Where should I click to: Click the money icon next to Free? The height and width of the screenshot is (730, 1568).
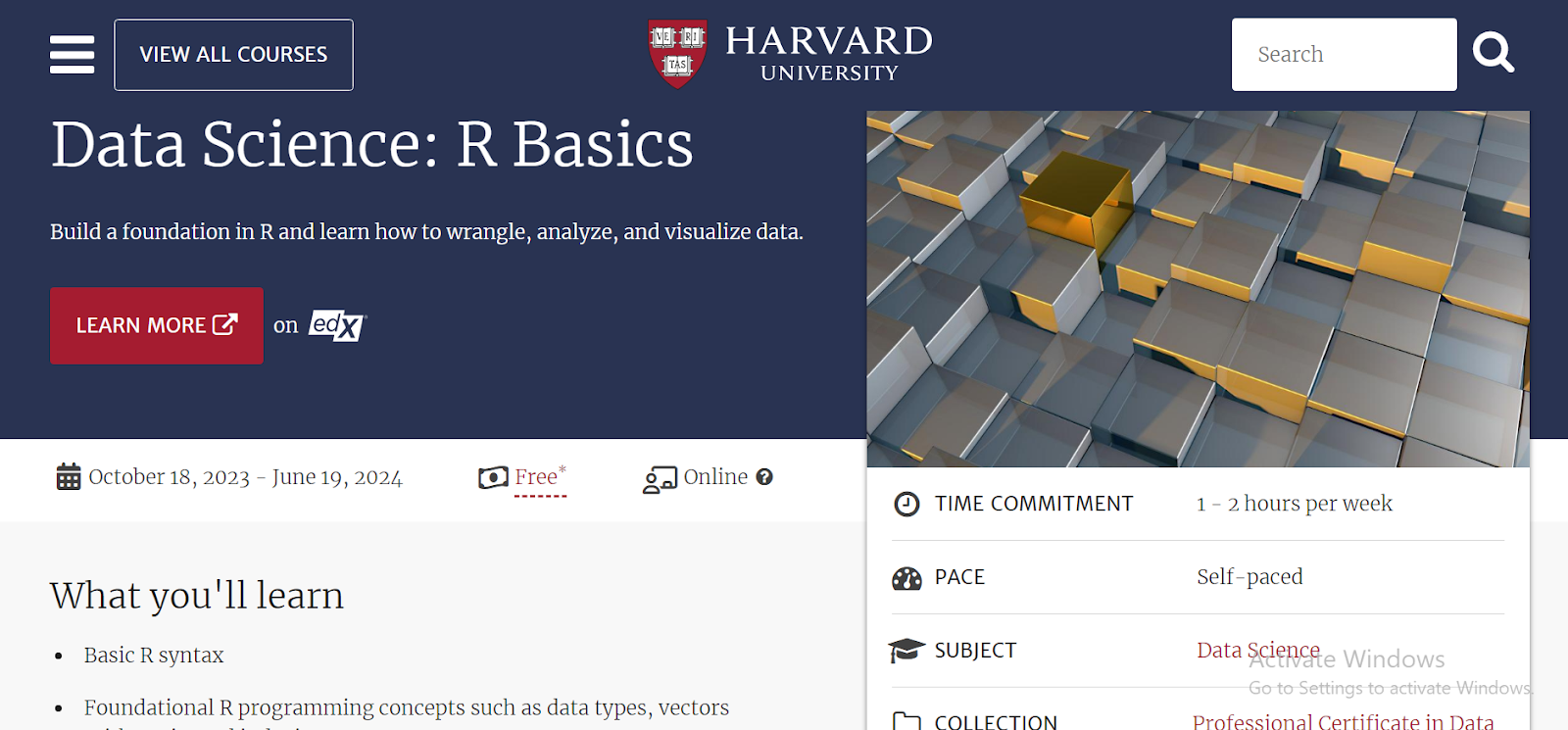click(492, 477)
